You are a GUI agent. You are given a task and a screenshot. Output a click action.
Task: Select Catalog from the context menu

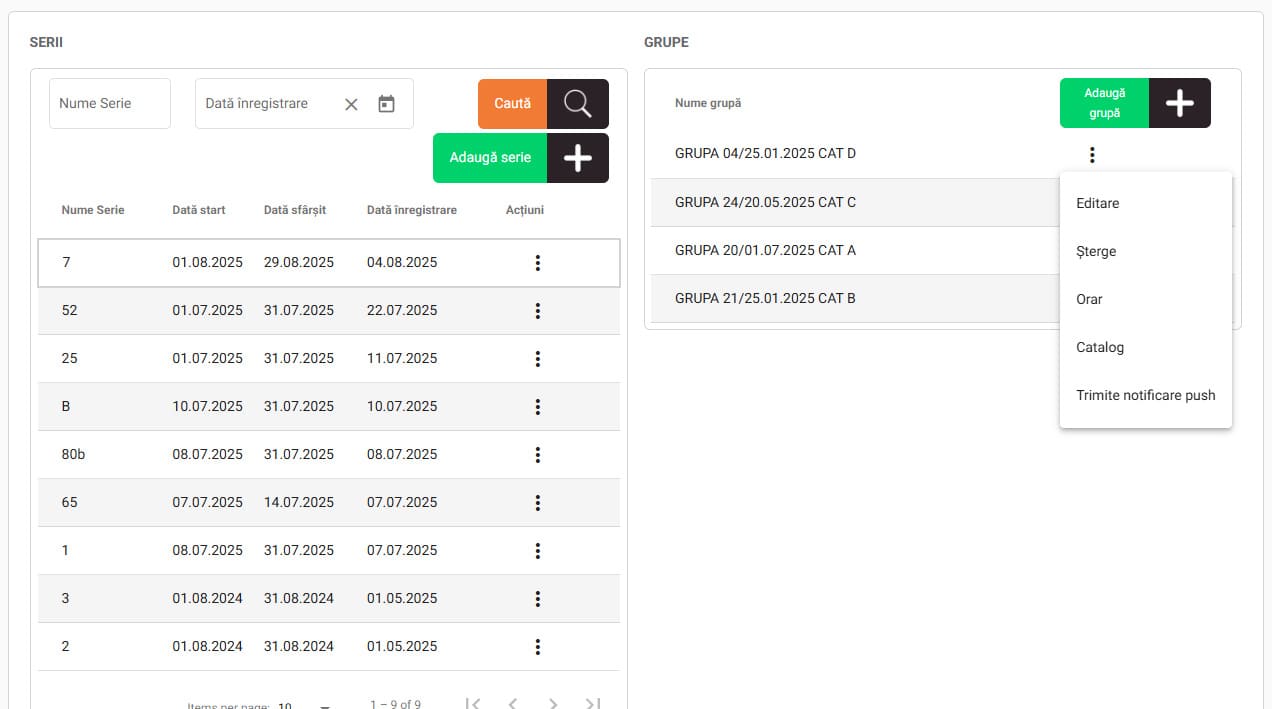[1100, 347]
